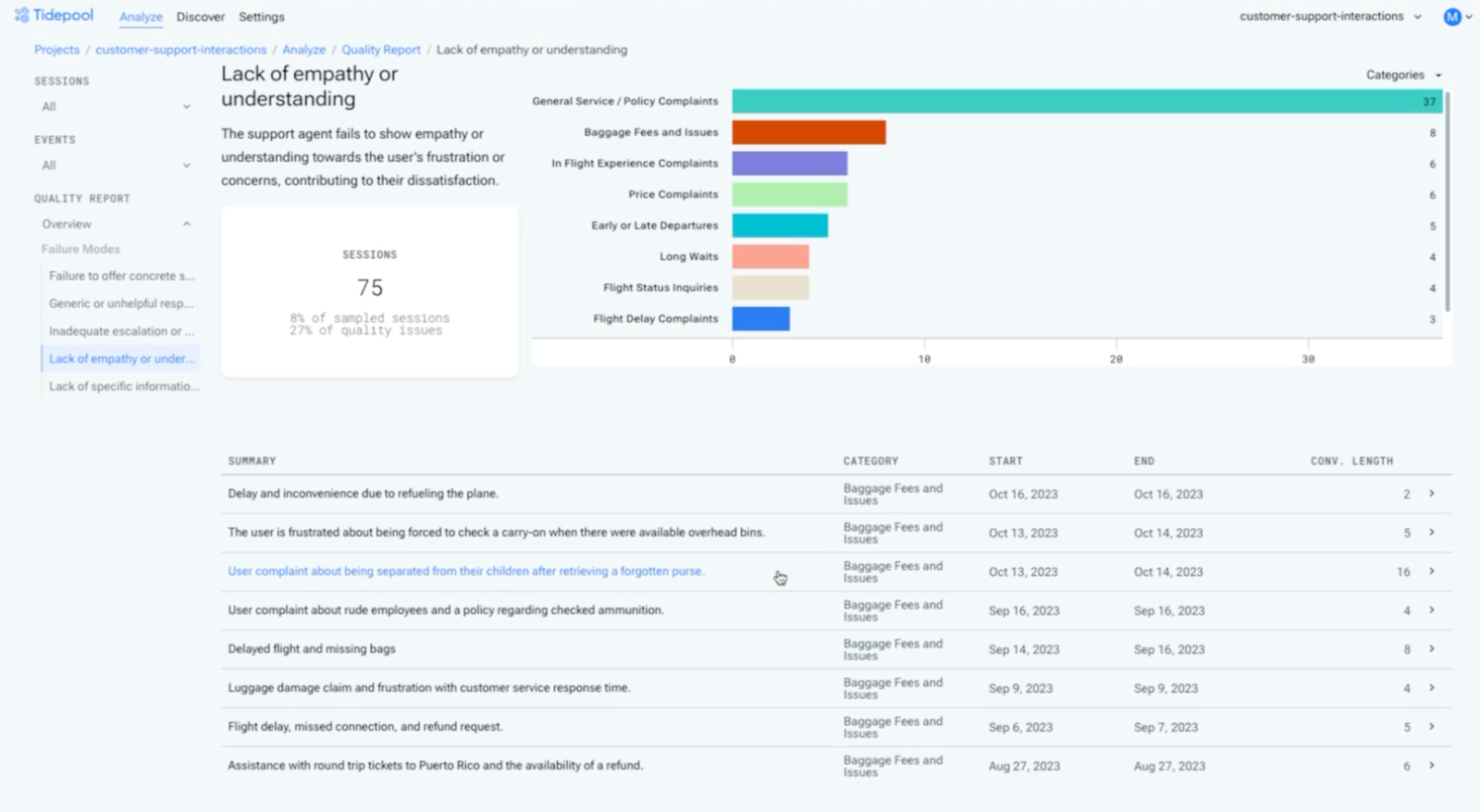
Task: Open the Categories dropdown above chart
Action: click(1402, 75)
